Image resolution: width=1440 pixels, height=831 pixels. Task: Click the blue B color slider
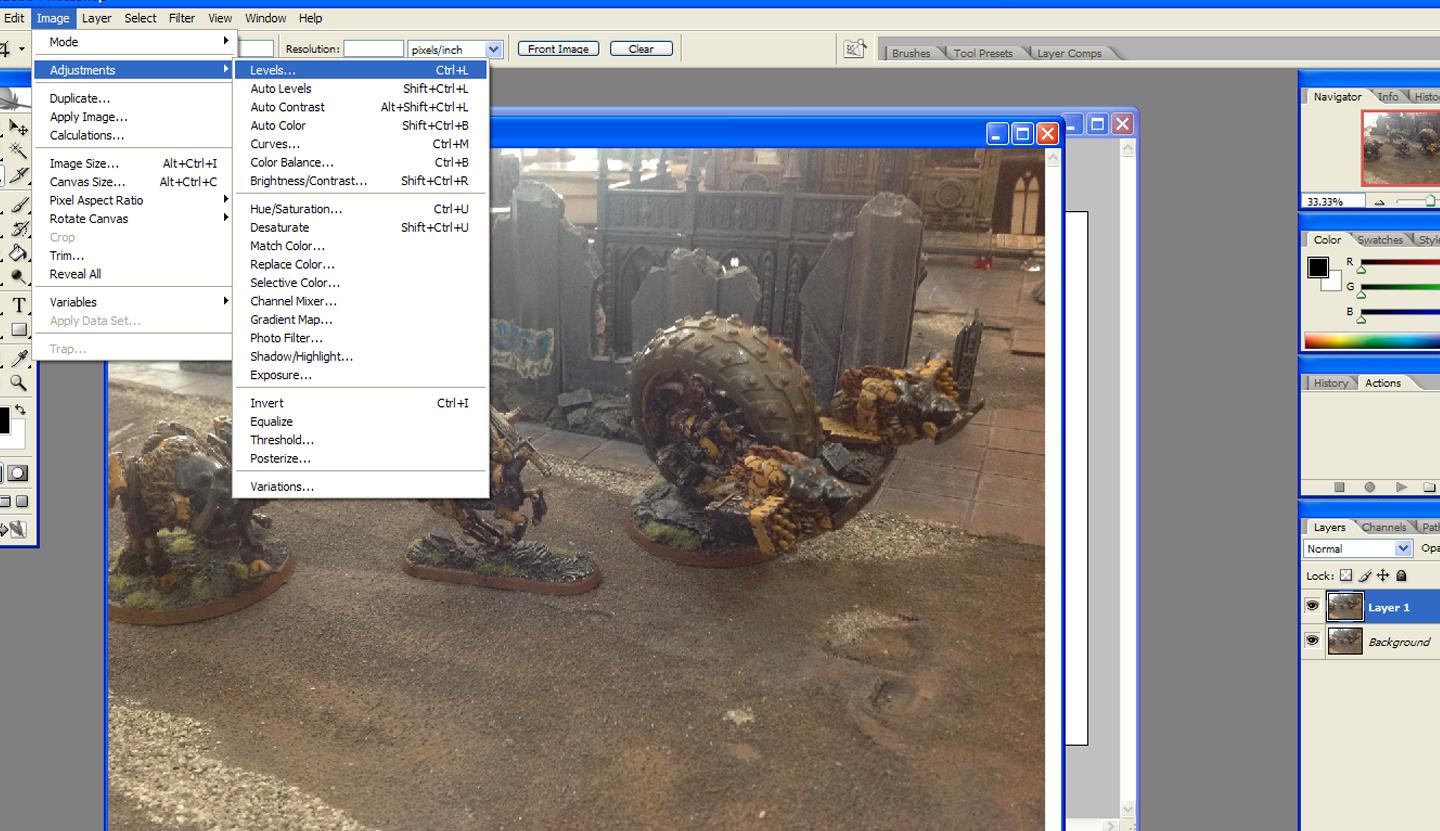1400,313
